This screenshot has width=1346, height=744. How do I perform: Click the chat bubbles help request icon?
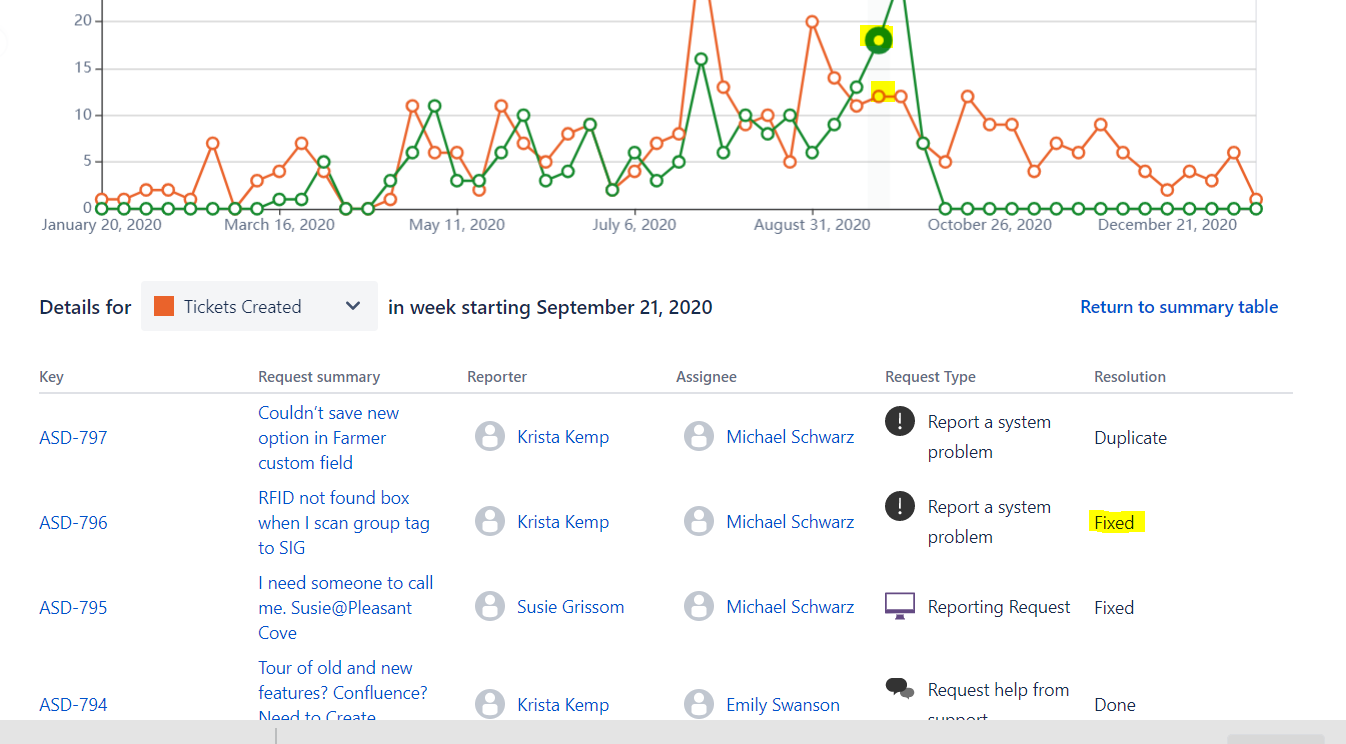[900, 689]
